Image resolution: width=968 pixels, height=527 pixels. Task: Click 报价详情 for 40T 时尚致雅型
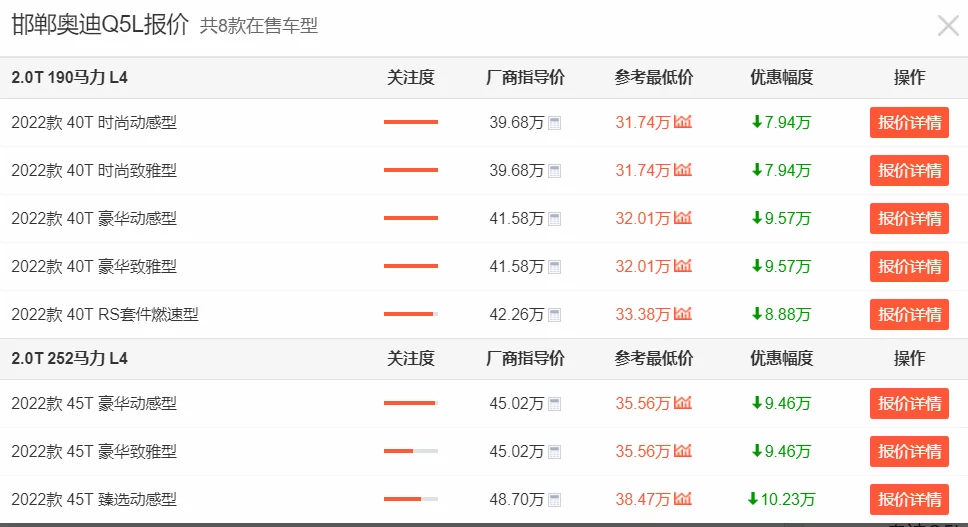click(x=909, y=170)
